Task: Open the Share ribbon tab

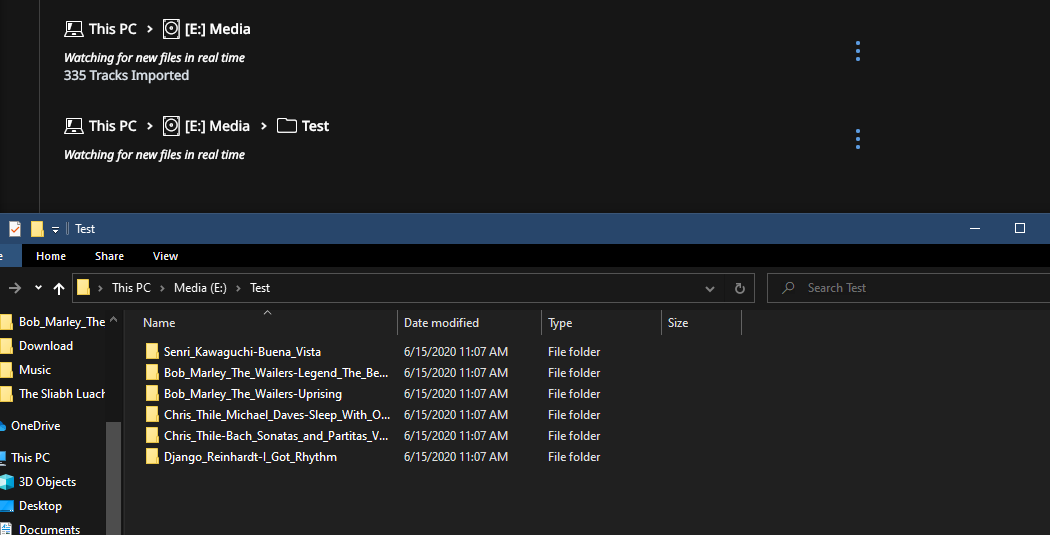Action: click(109, 256)
